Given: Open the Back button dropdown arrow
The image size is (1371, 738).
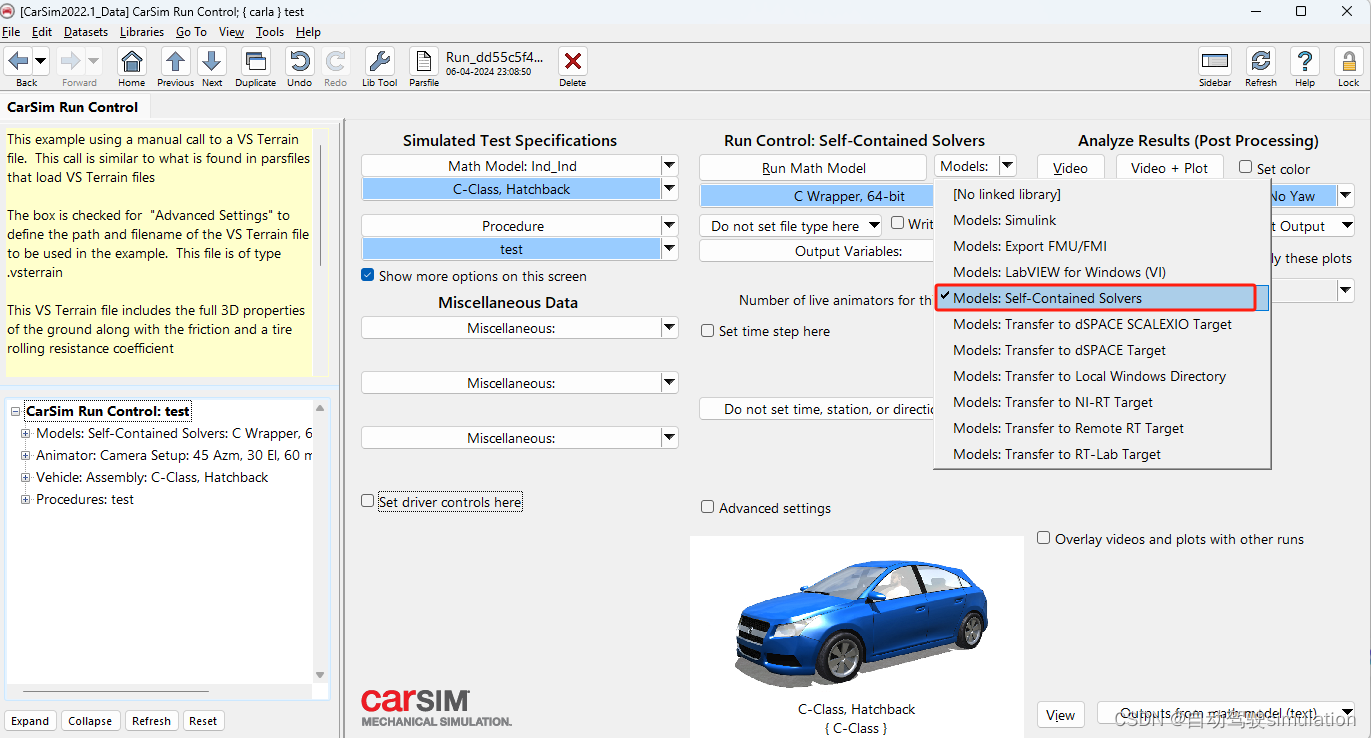Looking at the screenshot, I should 41,60.
